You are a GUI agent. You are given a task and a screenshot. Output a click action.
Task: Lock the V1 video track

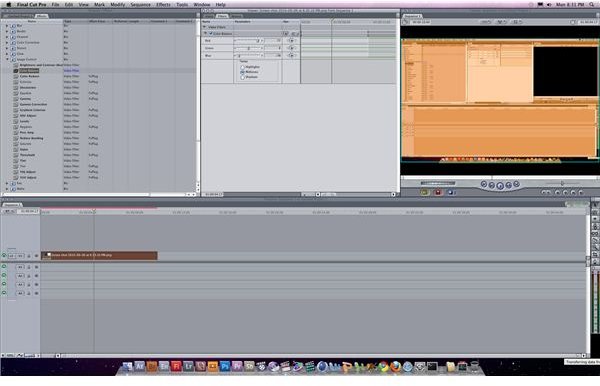[29, 256]
